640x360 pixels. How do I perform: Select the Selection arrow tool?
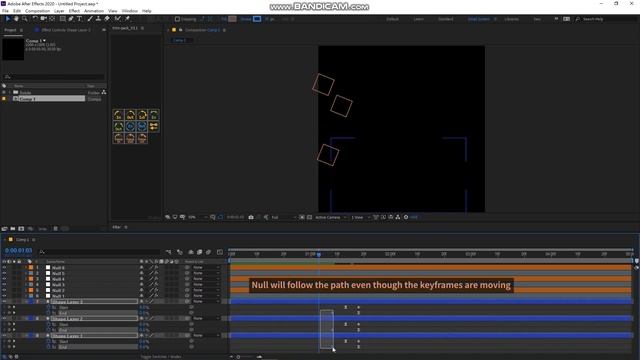coord(7,19)
